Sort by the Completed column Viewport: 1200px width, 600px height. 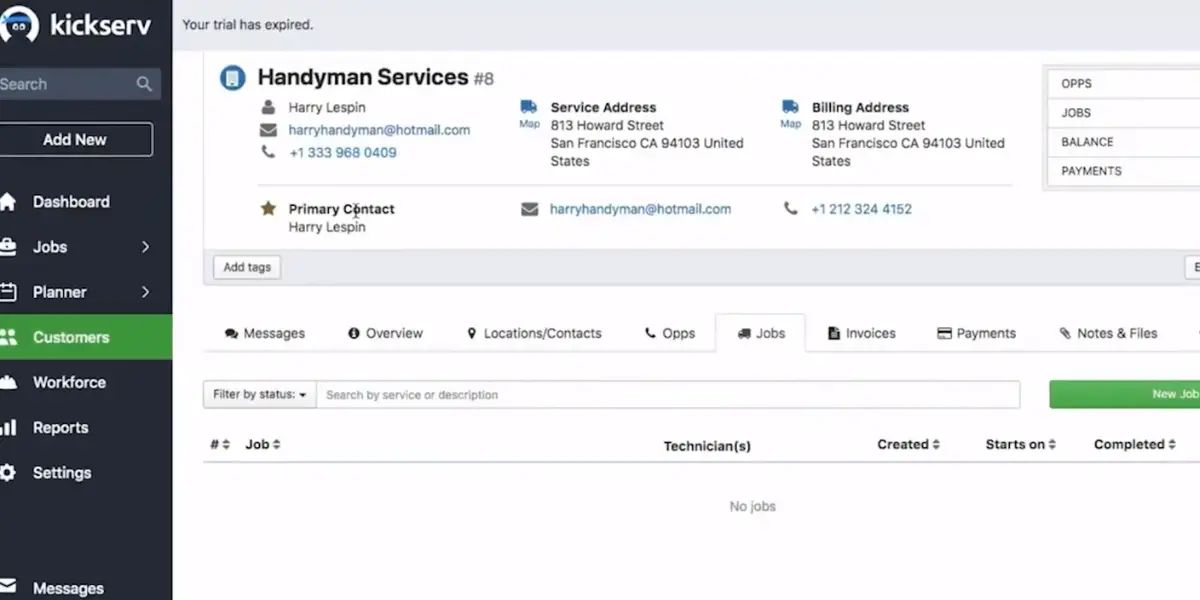[1134, 444]
